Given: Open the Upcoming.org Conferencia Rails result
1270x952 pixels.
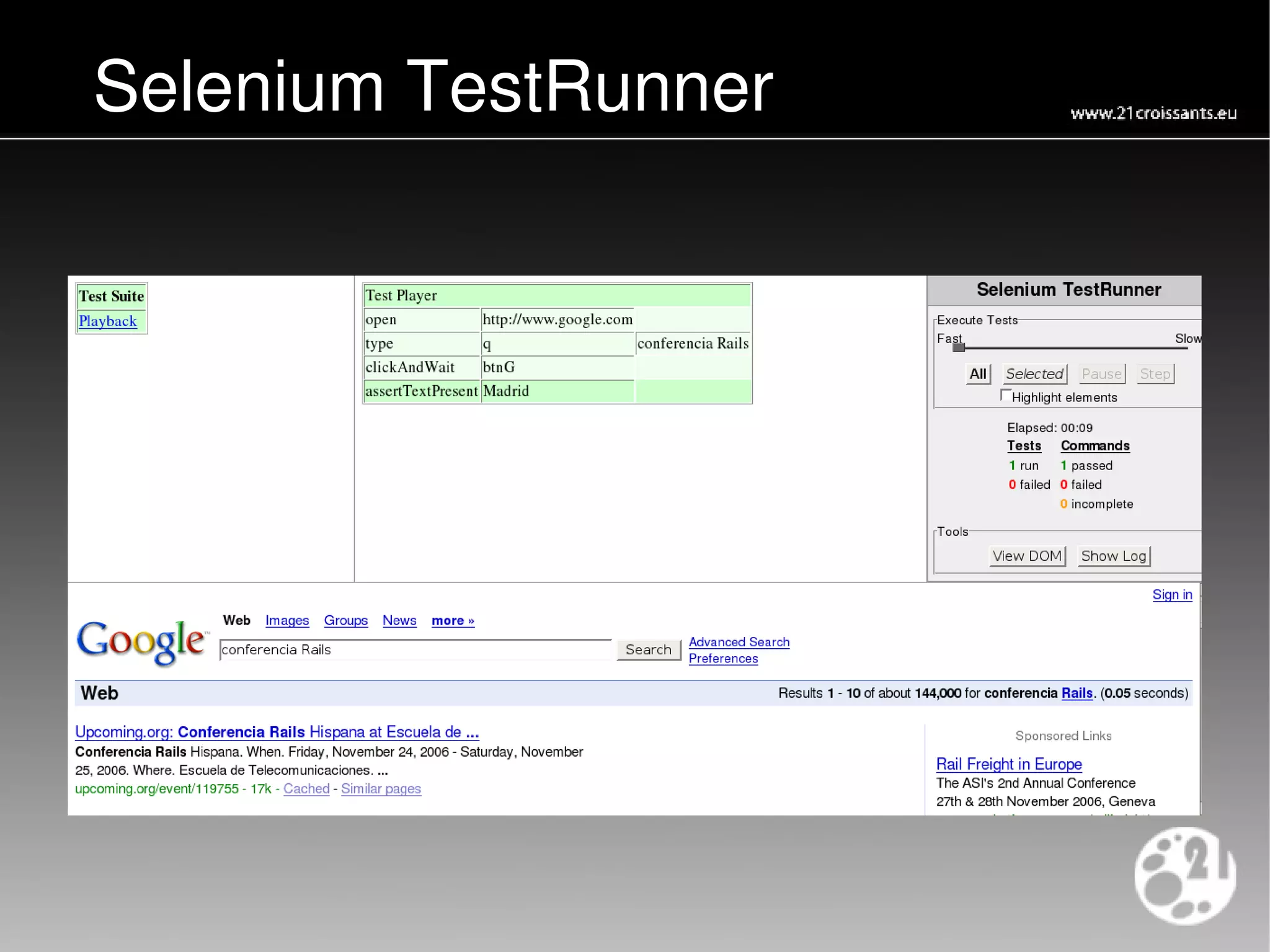Looking at the screenshot, I should point(277,732).
